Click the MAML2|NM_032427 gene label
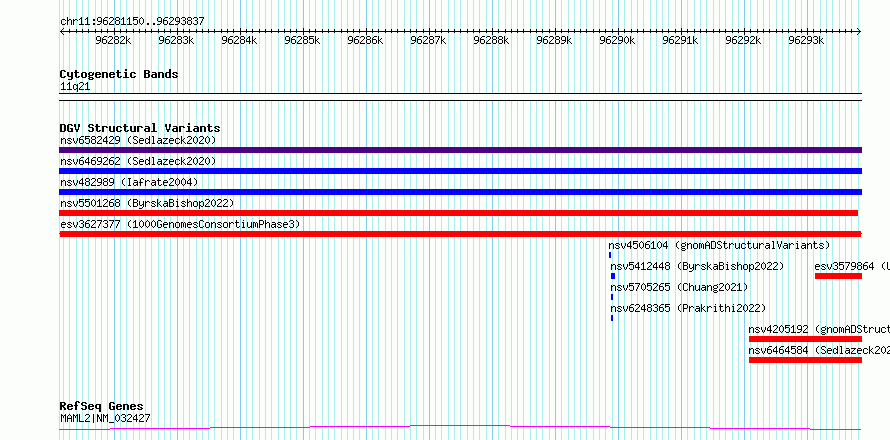This screenshot has height=440, width=890. click(x=105, y=419)
